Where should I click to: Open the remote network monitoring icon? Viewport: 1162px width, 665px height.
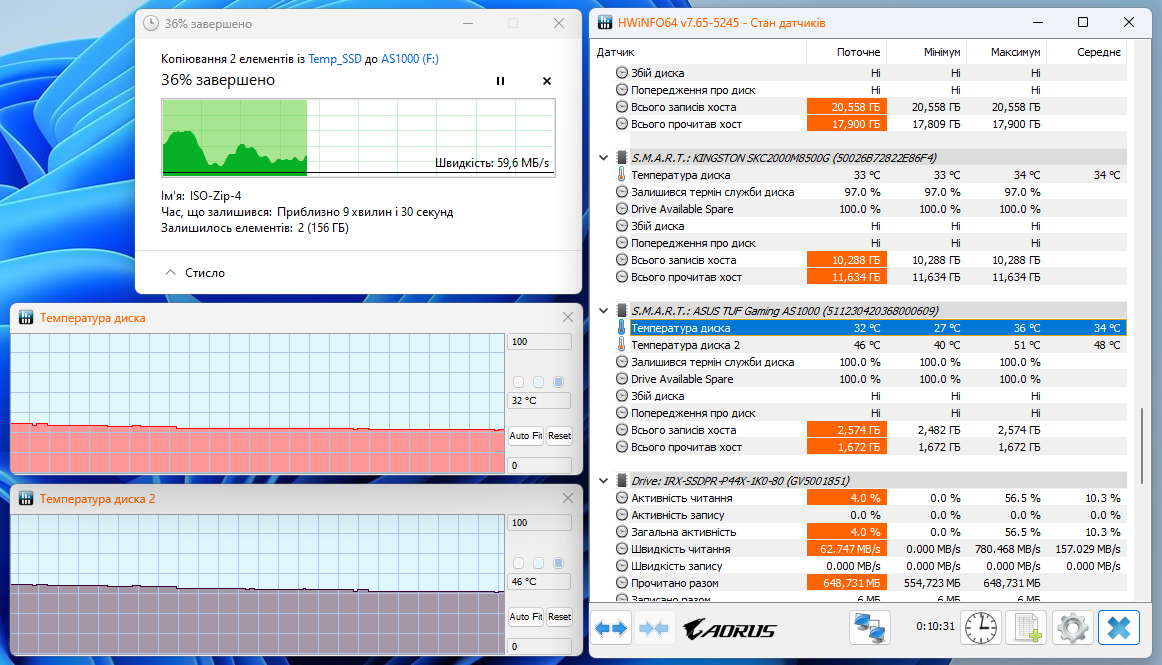(x=869, y=628)
